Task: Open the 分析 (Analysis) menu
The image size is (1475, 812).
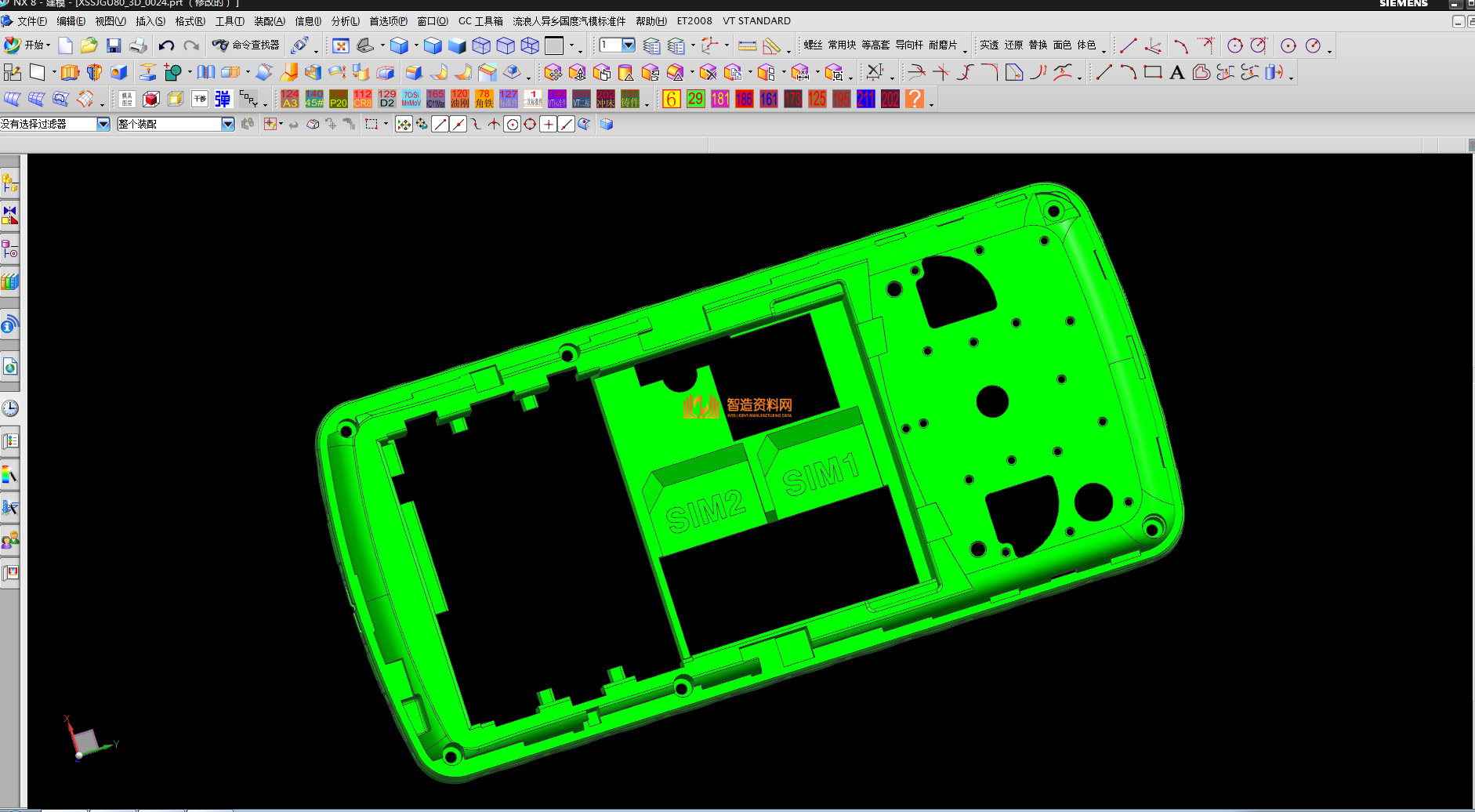Action: coord(345,21)
